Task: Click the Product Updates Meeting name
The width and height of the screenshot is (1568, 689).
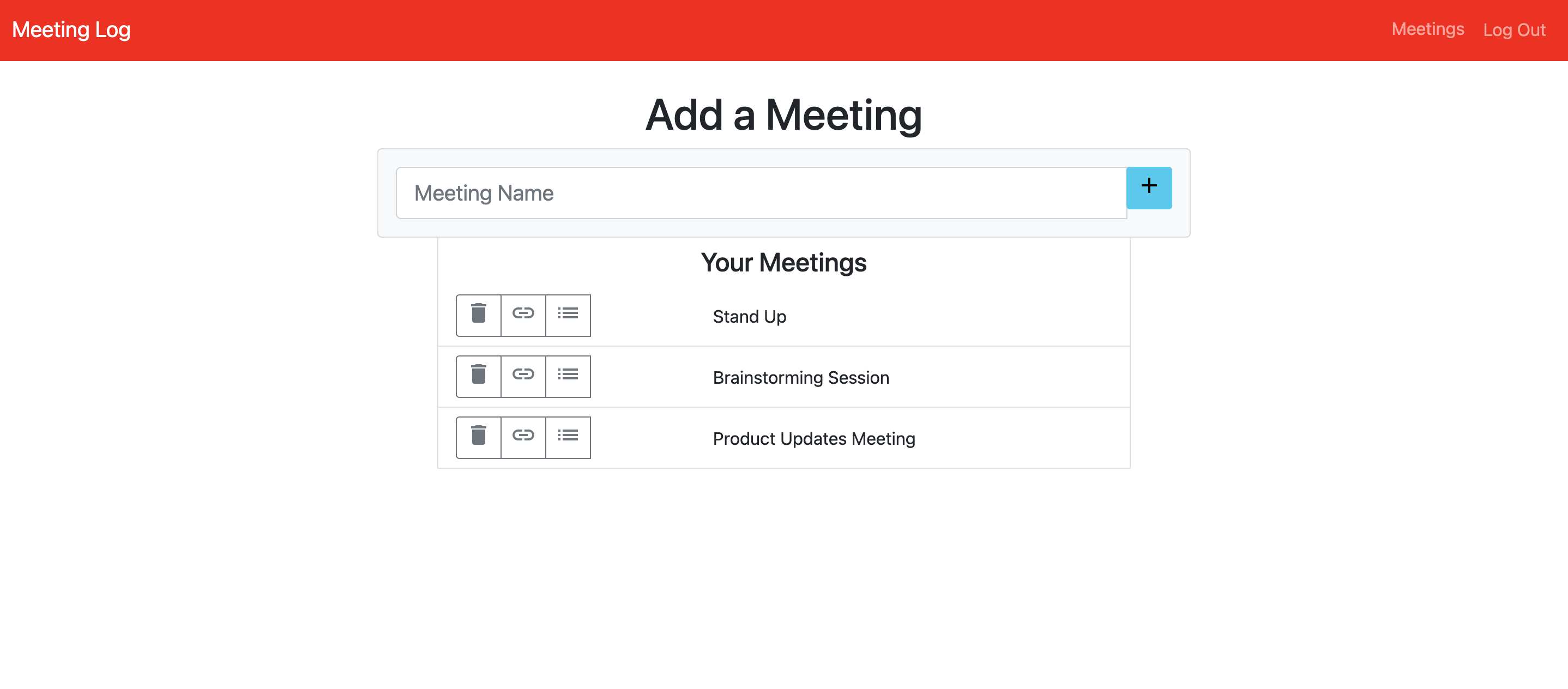Action: click(814, 438)
